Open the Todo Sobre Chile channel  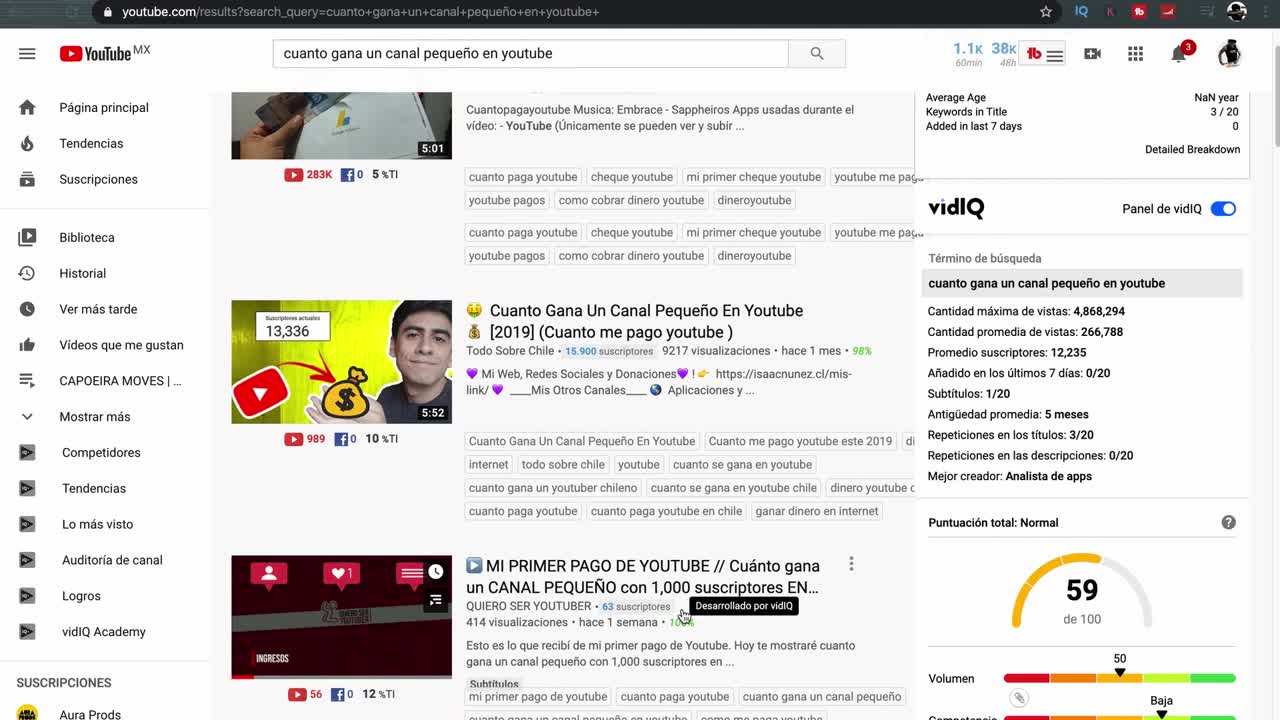pyautogui.click(x=510, y=351)
